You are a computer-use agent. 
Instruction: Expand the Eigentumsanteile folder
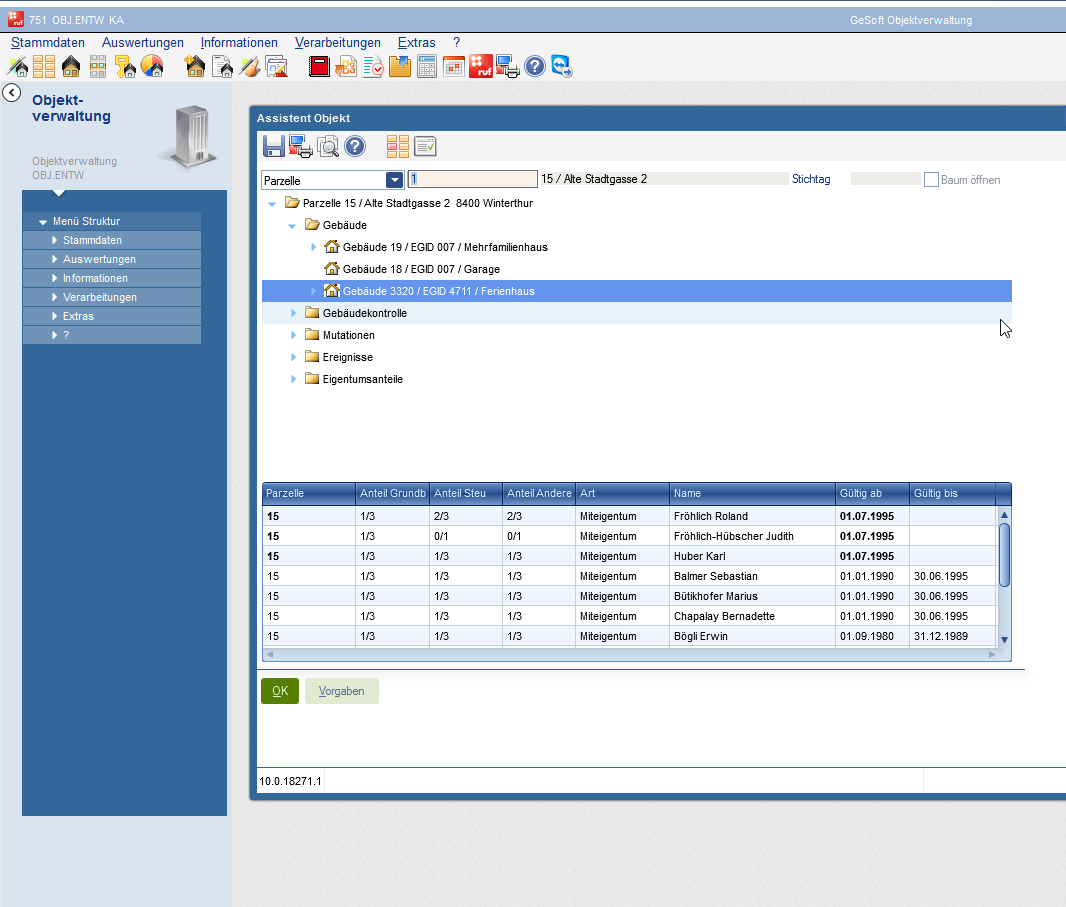294,379
